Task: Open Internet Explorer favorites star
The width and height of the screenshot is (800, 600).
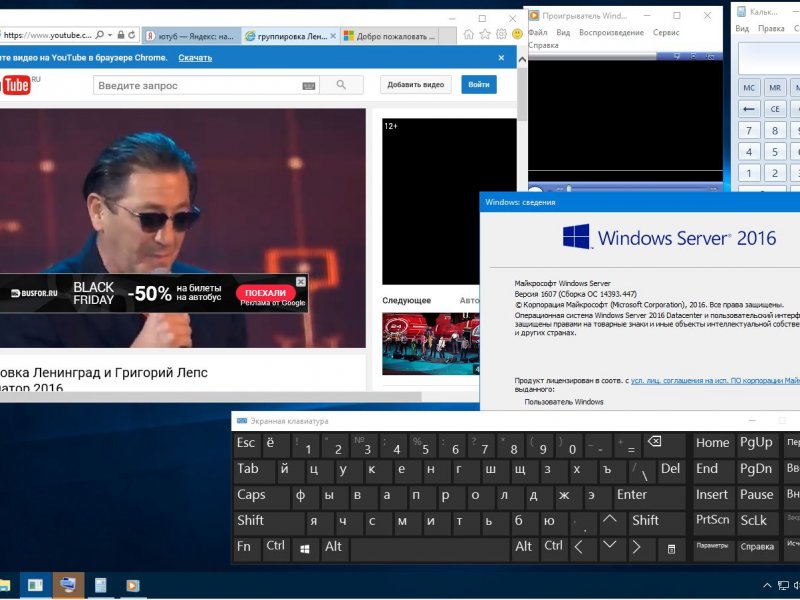Action: click(485, 34)
